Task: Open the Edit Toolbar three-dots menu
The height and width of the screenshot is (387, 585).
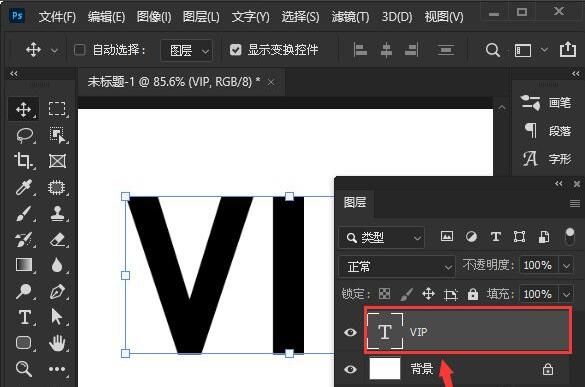Action: (57, 369)
